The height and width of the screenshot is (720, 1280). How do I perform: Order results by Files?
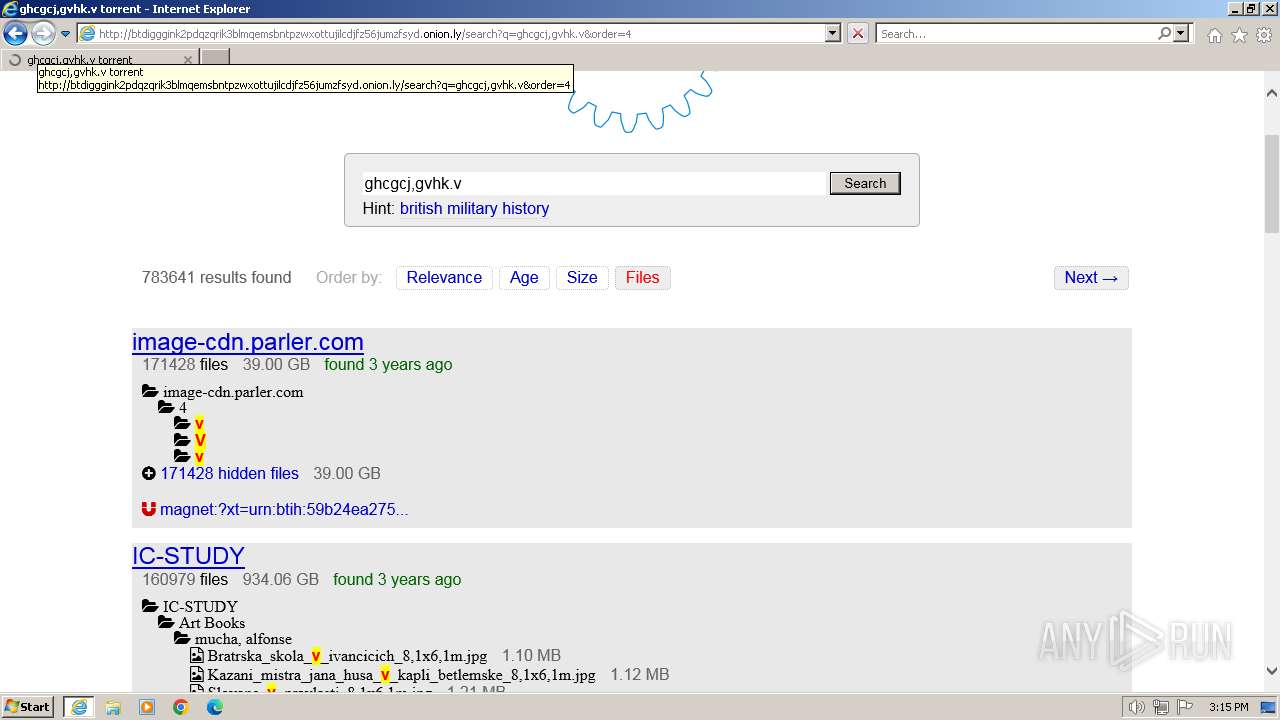[x=642, y=278]
